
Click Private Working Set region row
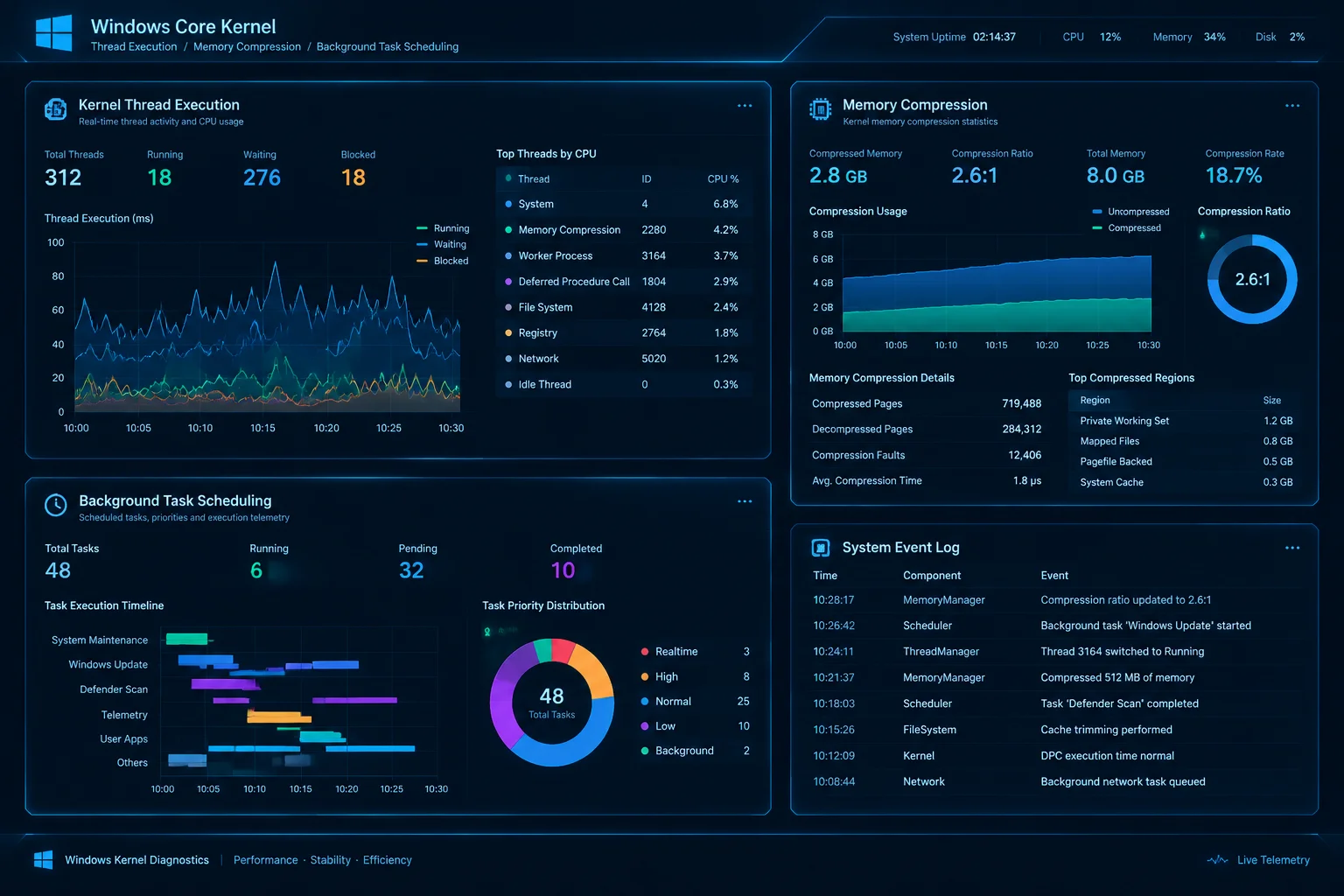click(1186, 421)
